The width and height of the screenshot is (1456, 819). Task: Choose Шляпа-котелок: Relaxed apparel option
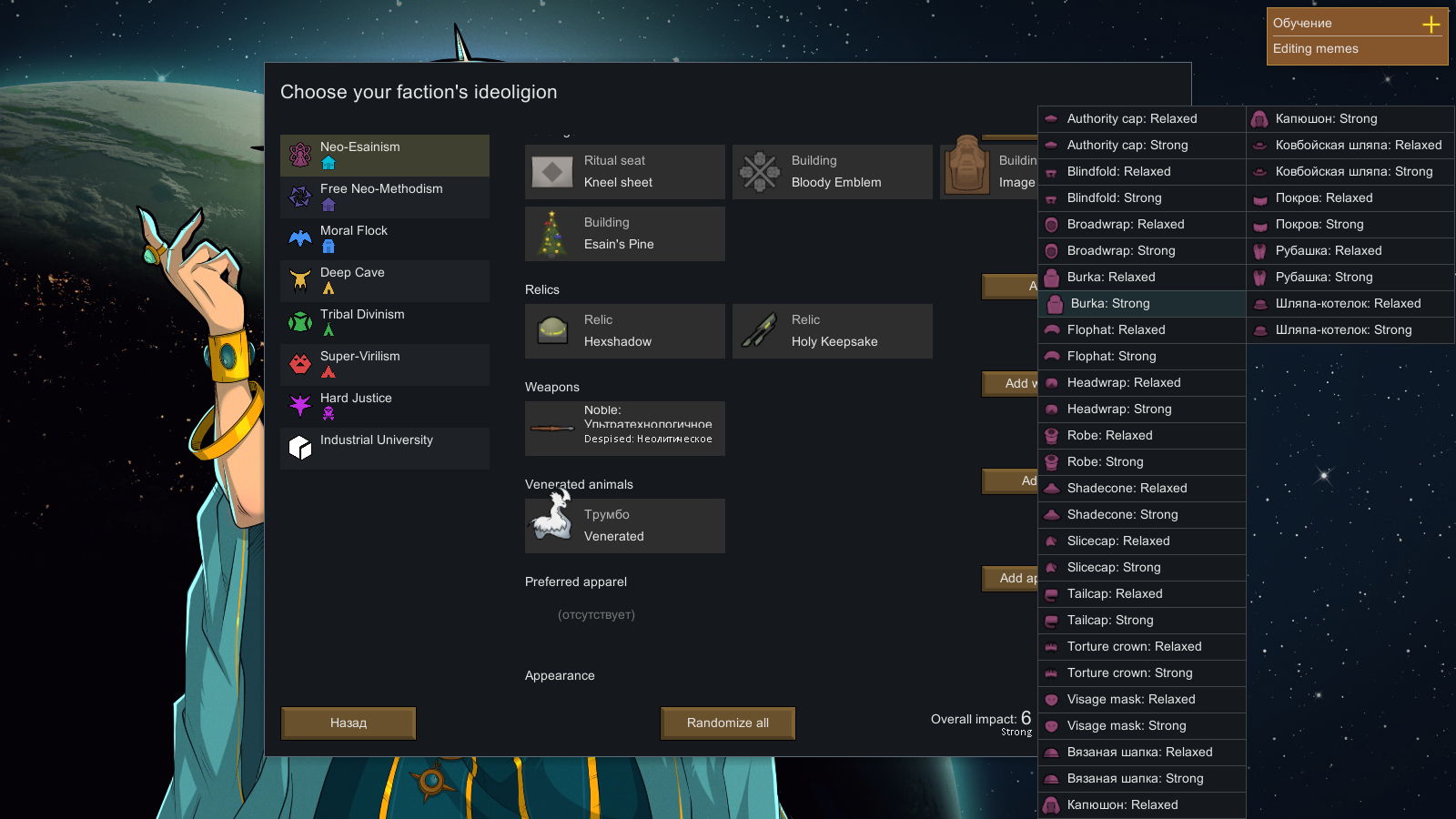point(1350,304)
